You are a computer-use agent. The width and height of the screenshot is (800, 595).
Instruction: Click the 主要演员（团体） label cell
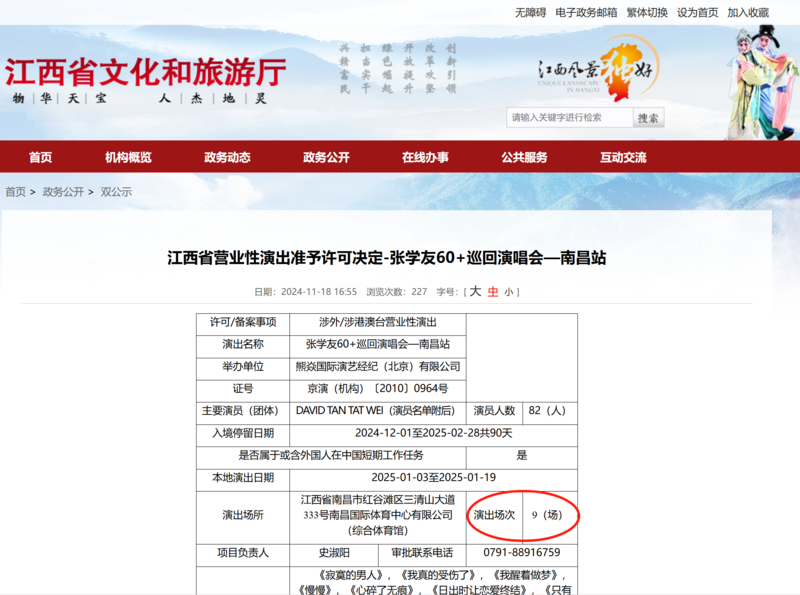pyautogui.click(x=243, y=411)
